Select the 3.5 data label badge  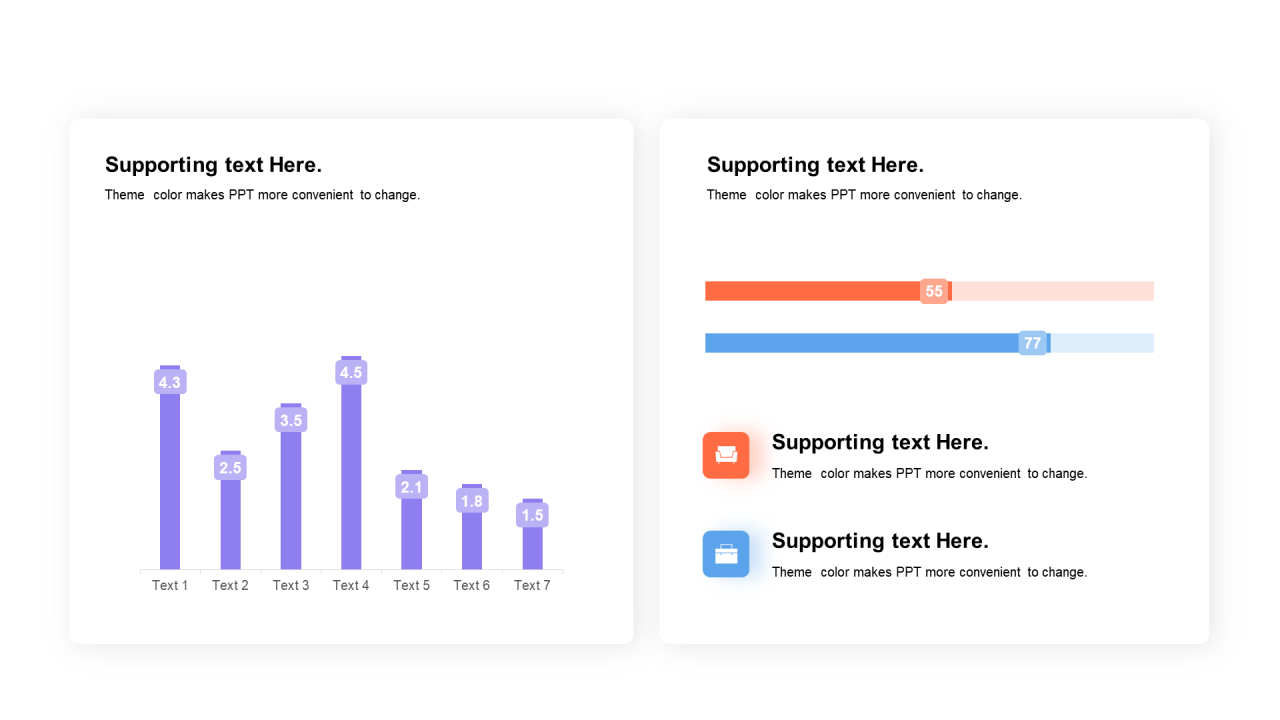(x=291, y=420)
